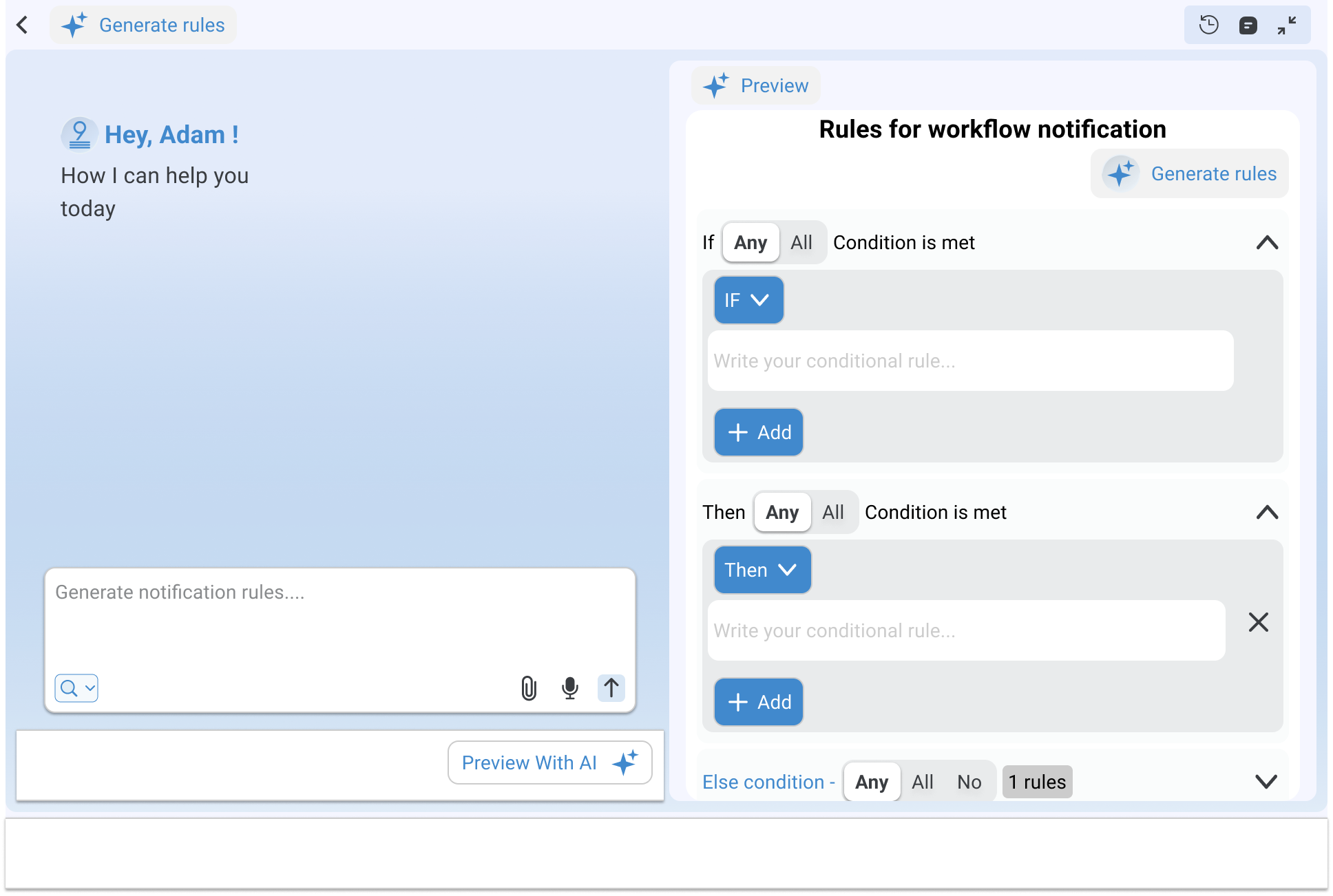
Task: Click Generate rules button in rules panel
Action: pos(1189,173)
